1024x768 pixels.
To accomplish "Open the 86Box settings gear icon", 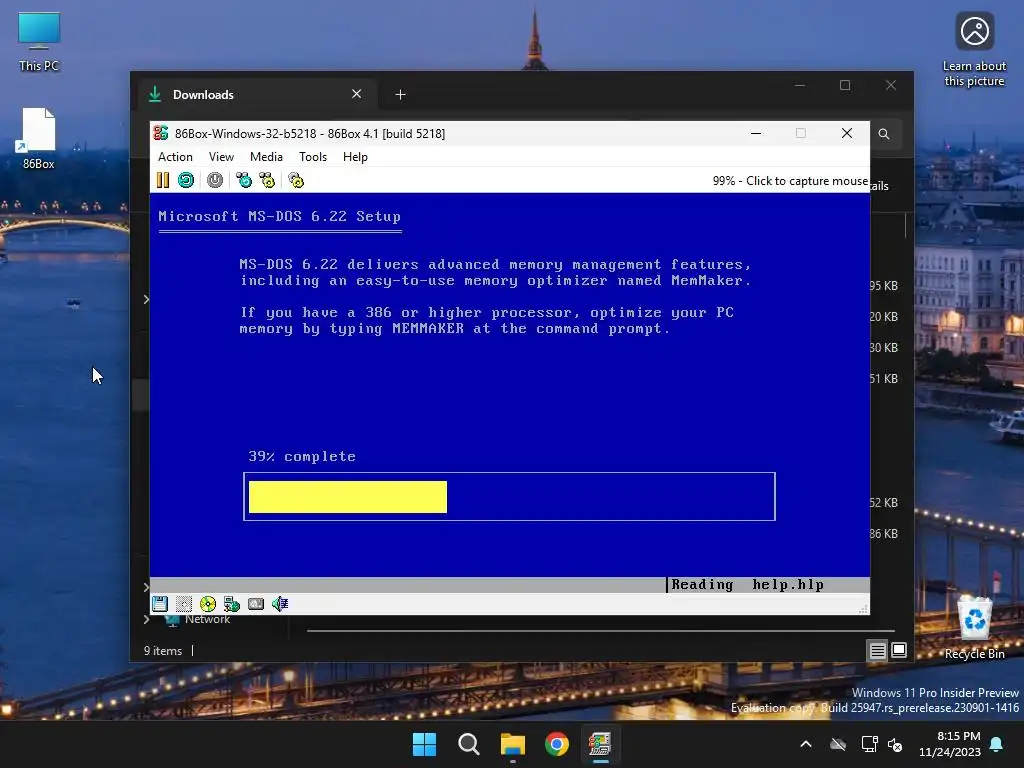I will click(296, 180).
